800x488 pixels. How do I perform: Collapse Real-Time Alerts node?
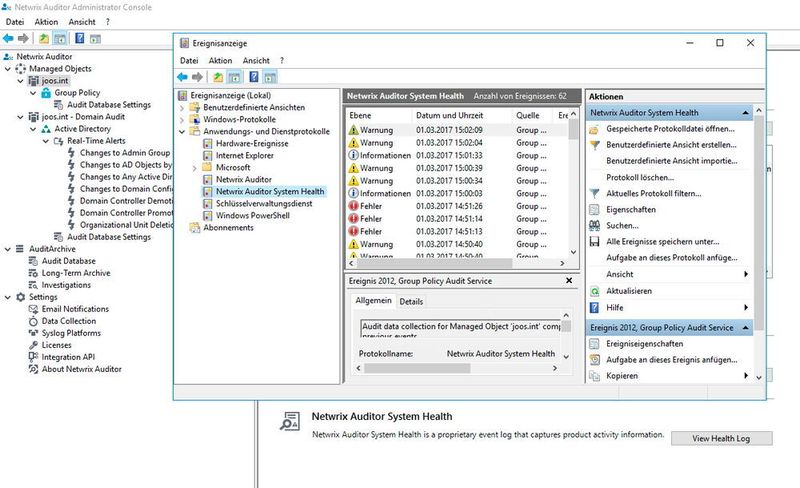tap(45, 141)
